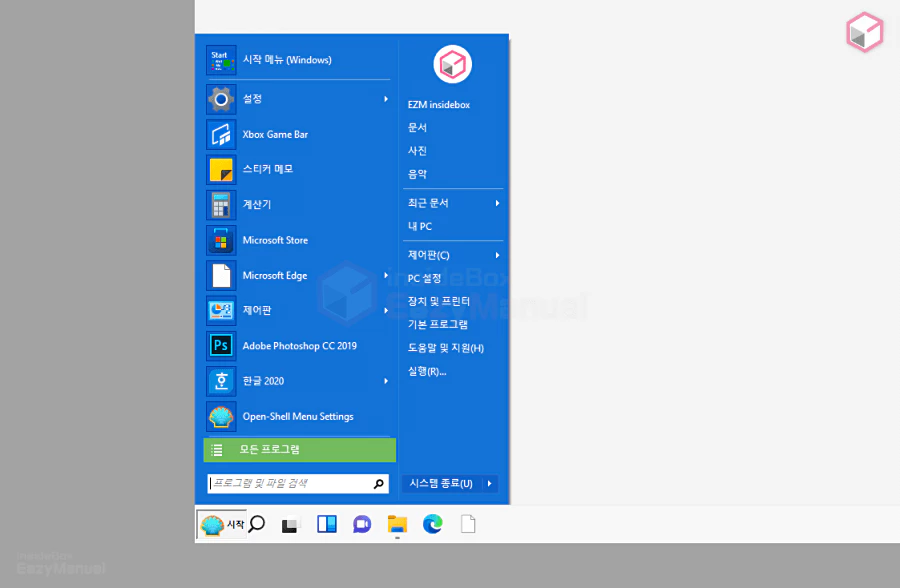
Task: Click the 최근 문서 label
Action: point(428,203)
